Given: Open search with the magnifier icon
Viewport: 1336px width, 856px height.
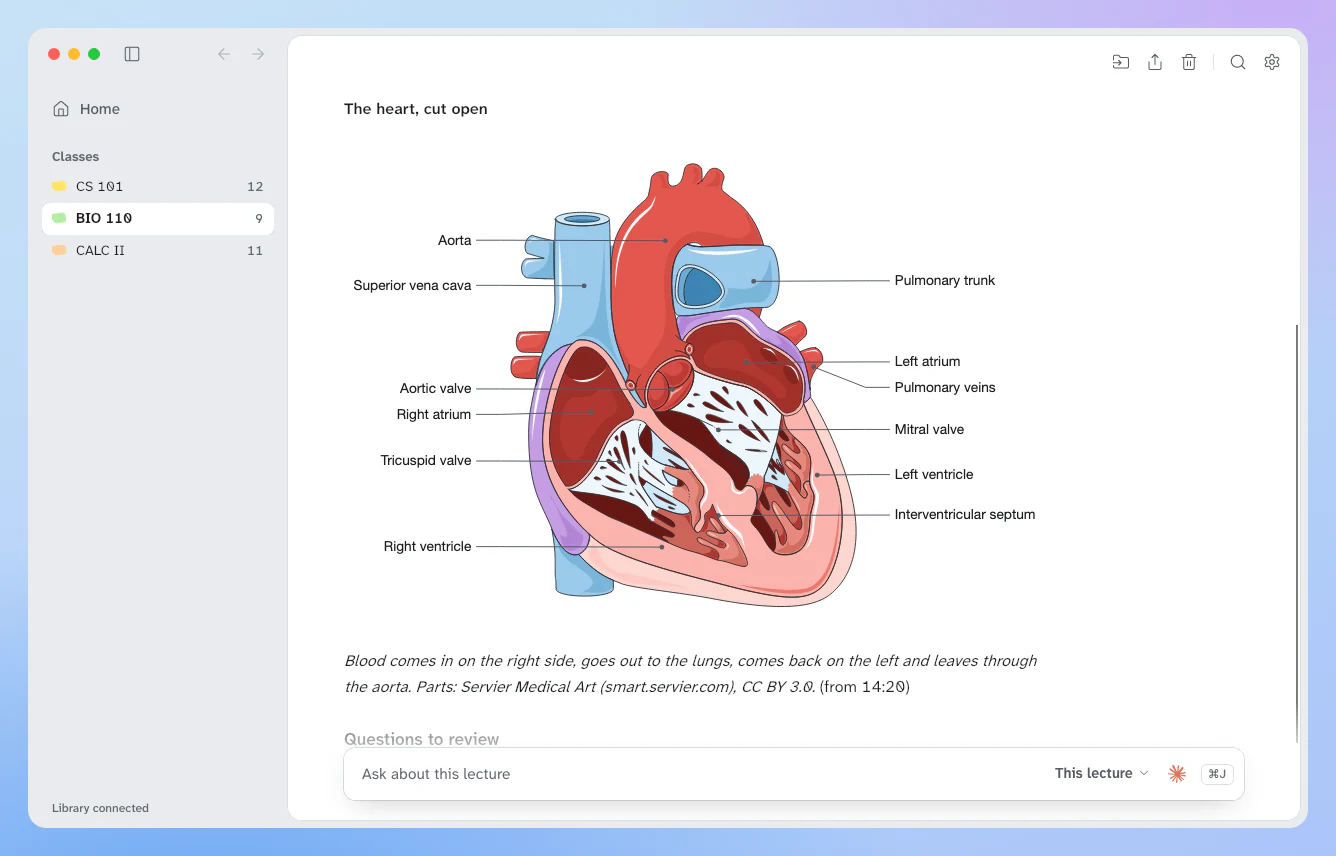Looking at the screenshot, I should click(x=1238, y=62).
